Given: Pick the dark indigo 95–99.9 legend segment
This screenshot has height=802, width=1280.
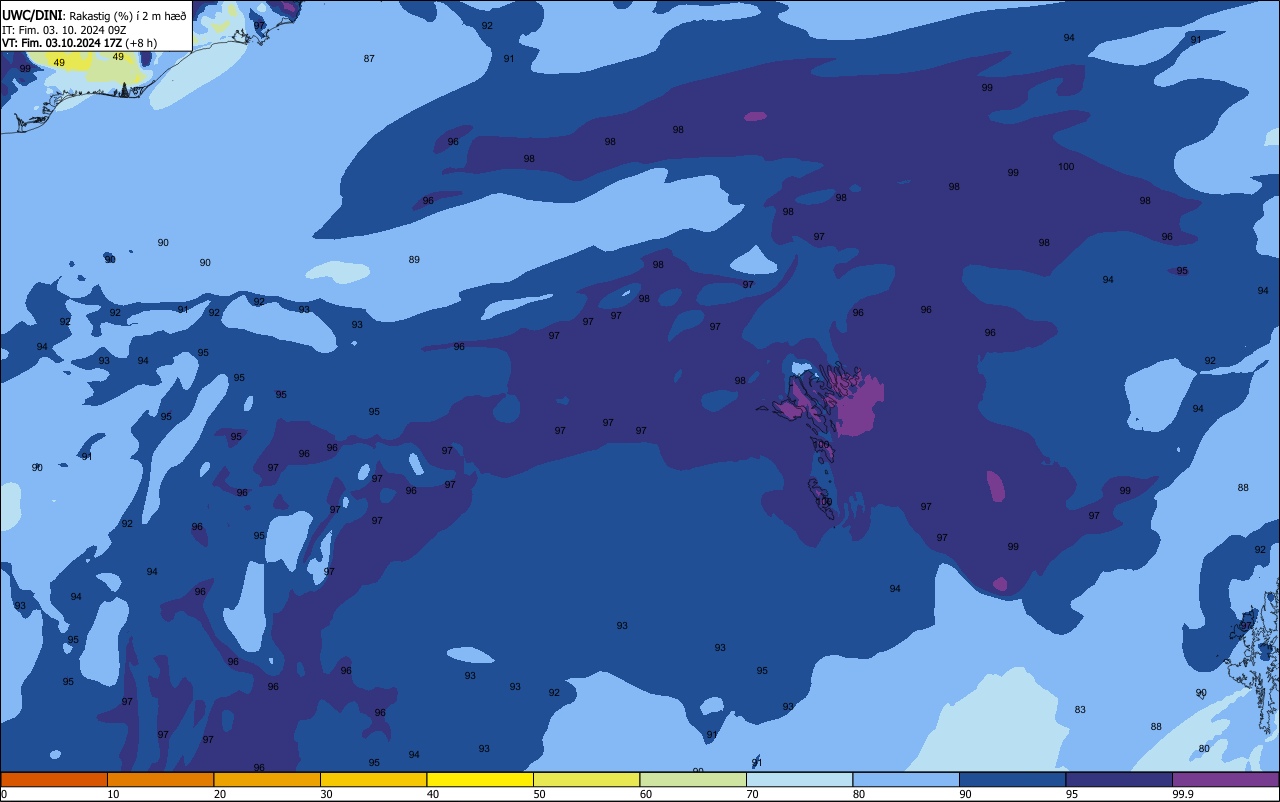Looking at the screenshot, I should (x=1119, y=779).
